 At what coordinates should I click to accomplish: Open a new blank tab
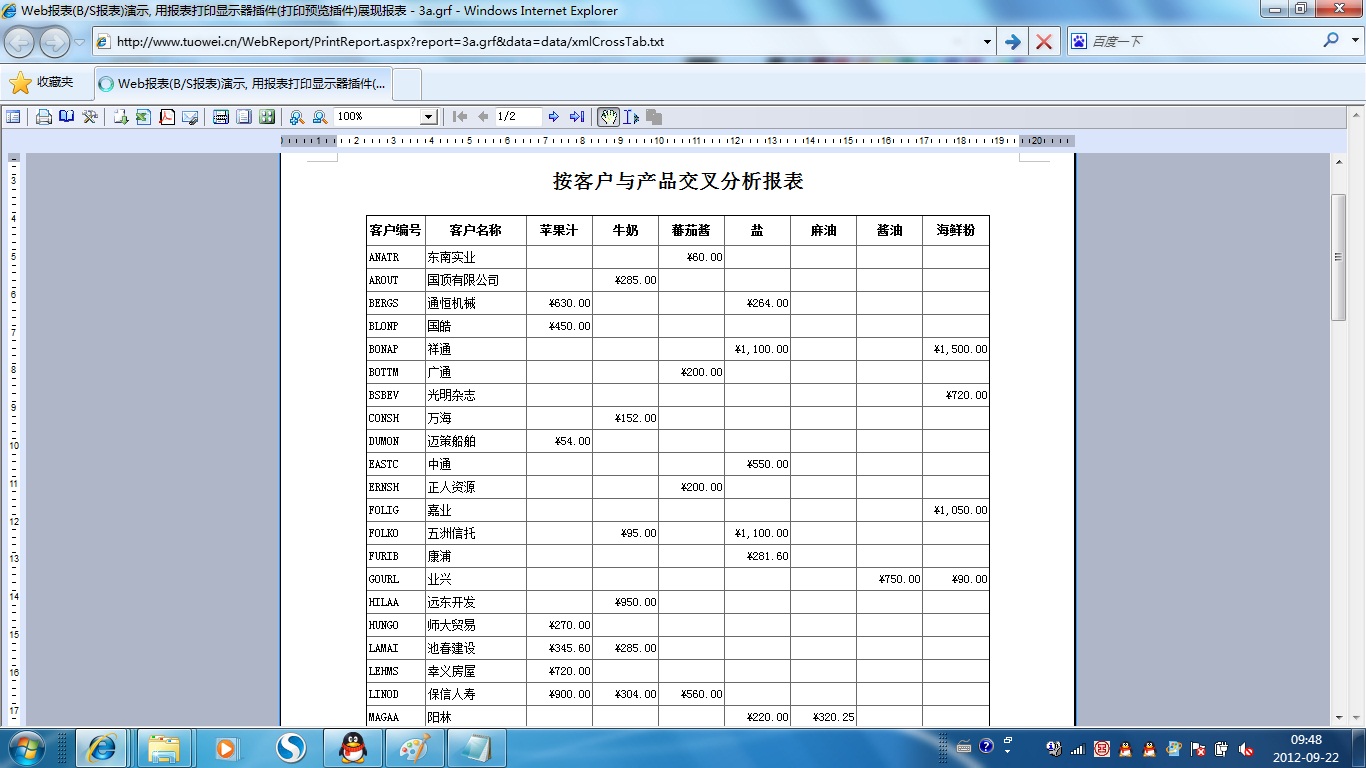pos(408,84)
